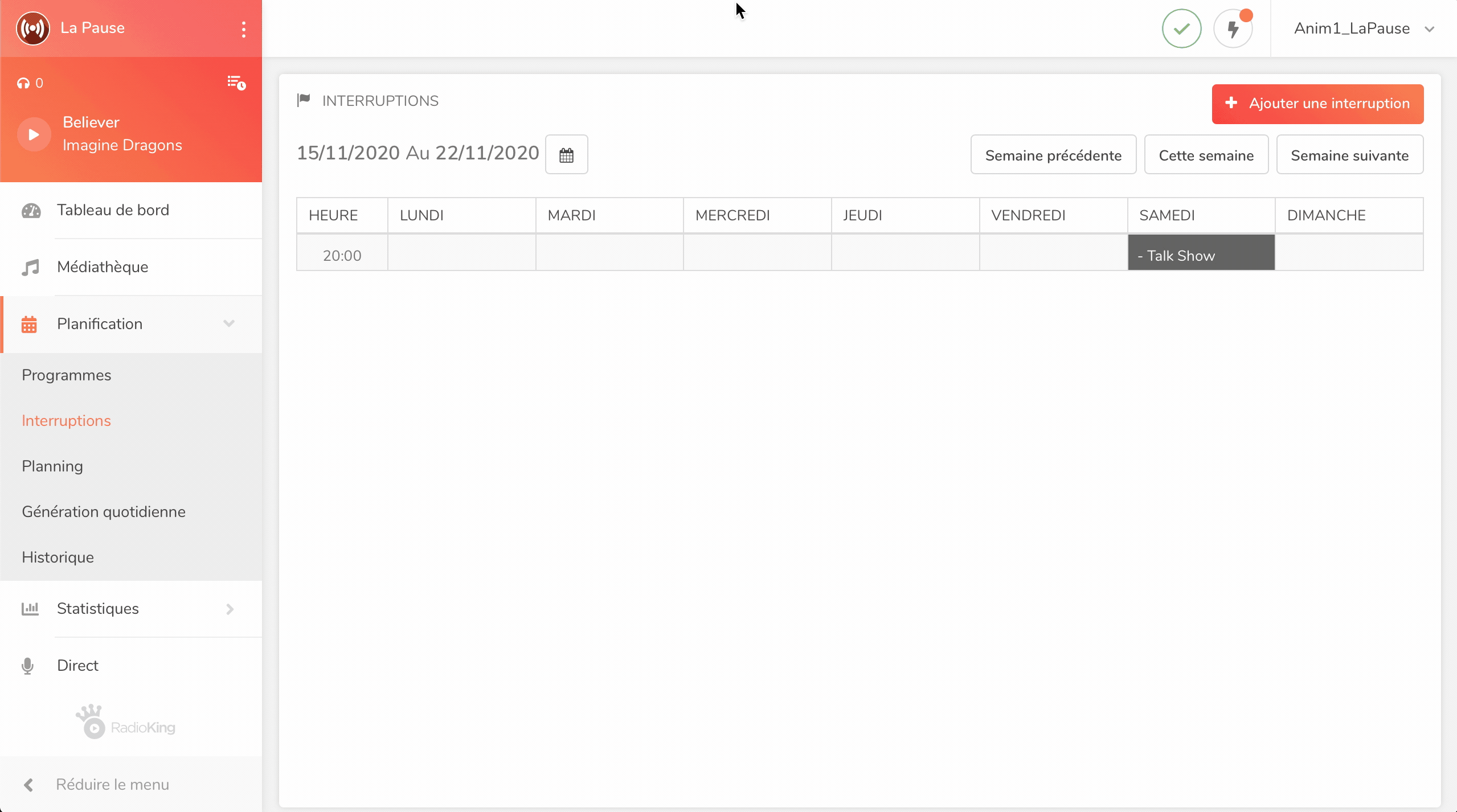1457x812 pixels.
Task: Open the lightning bolt notifications icon
Action: [x=1233, y=28]
